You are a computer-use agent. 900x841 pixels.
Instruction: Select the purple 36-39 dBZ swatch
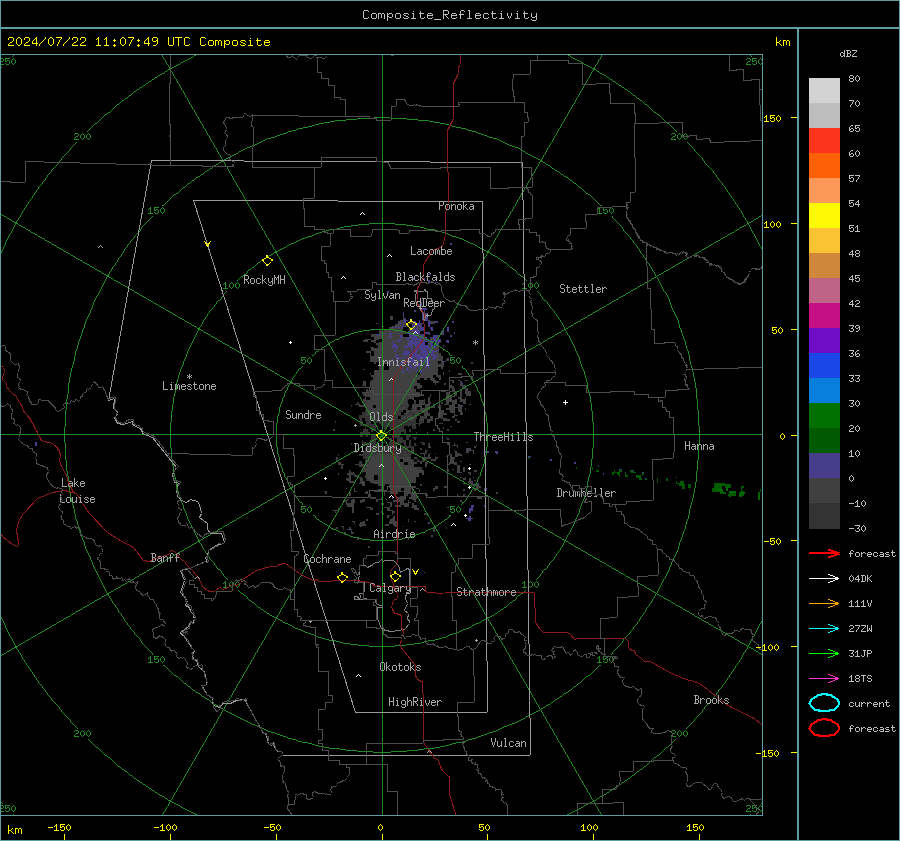[824, 341]
